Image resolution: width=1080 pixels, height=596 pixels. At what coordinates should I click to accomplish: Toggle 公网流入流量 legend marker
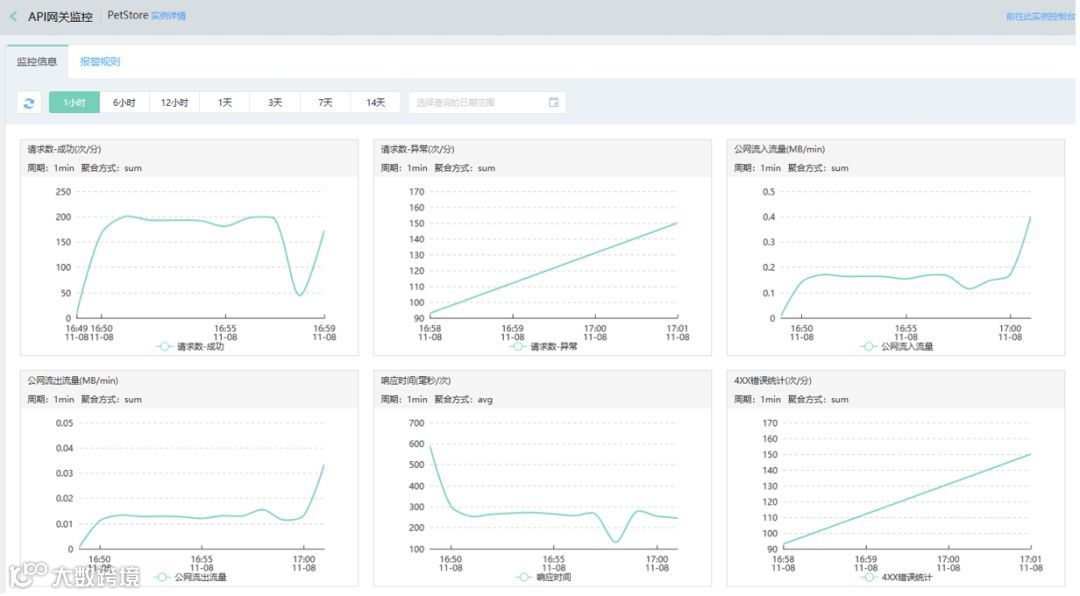tap(869, 347)
